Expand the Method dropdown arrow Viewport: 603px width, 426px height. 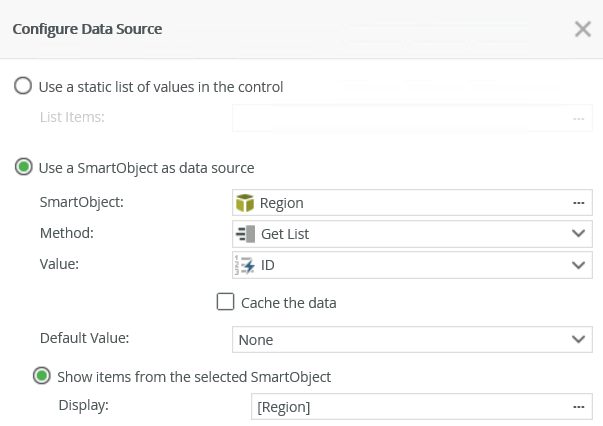(x=578, y=234)
